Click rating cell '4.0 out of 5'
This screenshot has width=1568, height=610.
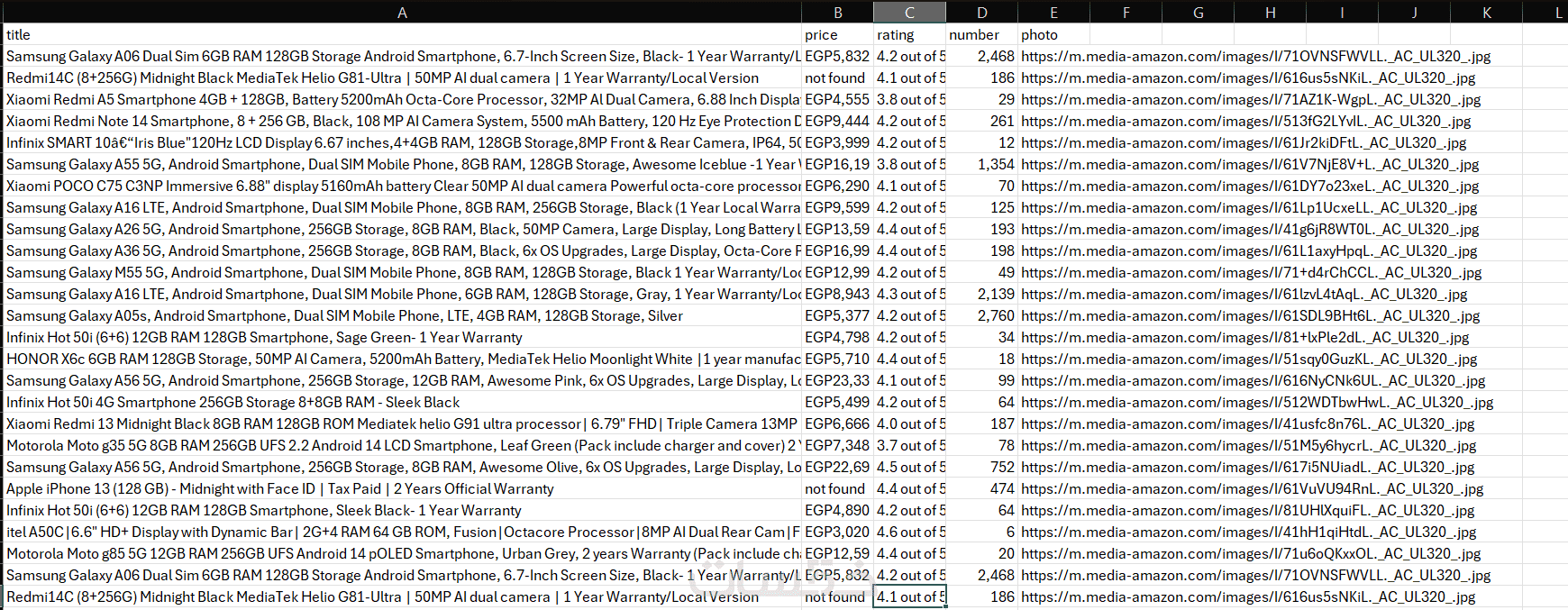tap(909, 423)
